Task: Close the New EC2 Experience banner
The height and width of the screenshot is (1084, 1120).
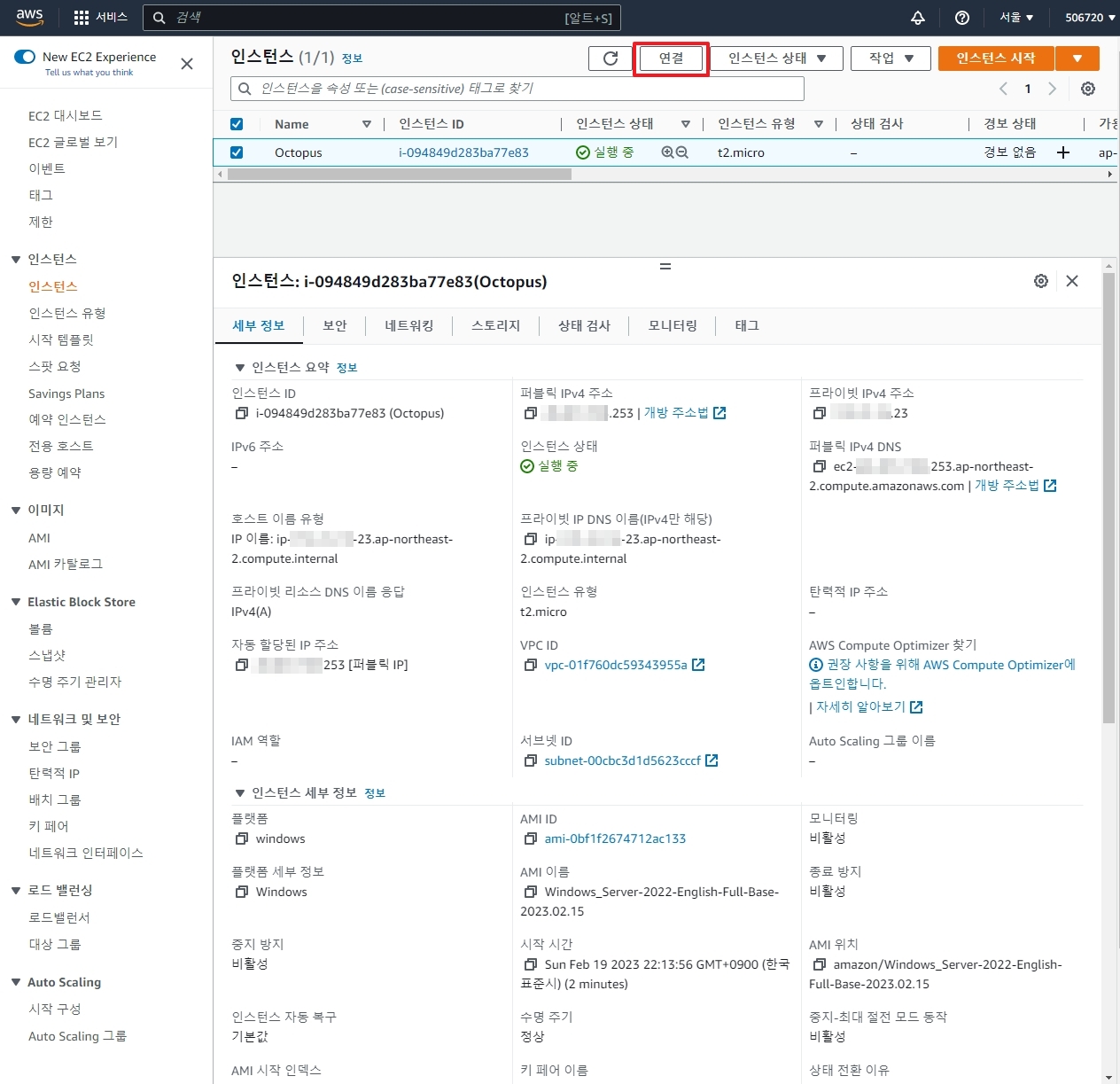Action: click(x=187, y=64)
